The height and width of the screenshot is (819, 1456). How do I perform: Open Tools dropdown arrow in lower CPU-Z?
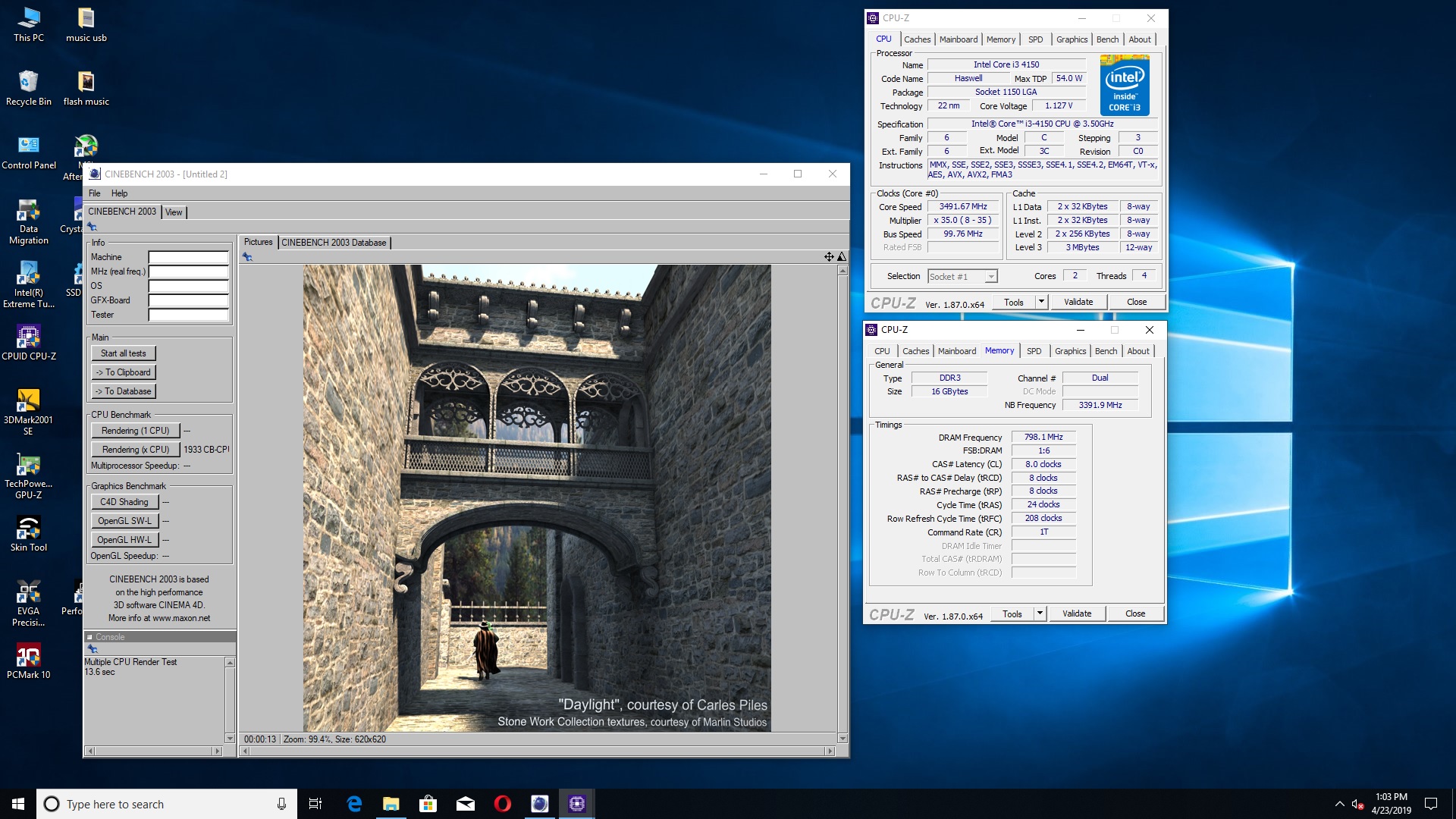1040,613
